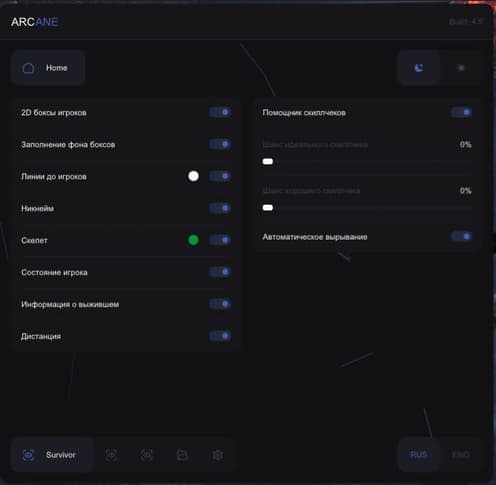
Task: Open white color swatch for Линии до игроков
Action: pyautogui.click(x=193, y=176)
